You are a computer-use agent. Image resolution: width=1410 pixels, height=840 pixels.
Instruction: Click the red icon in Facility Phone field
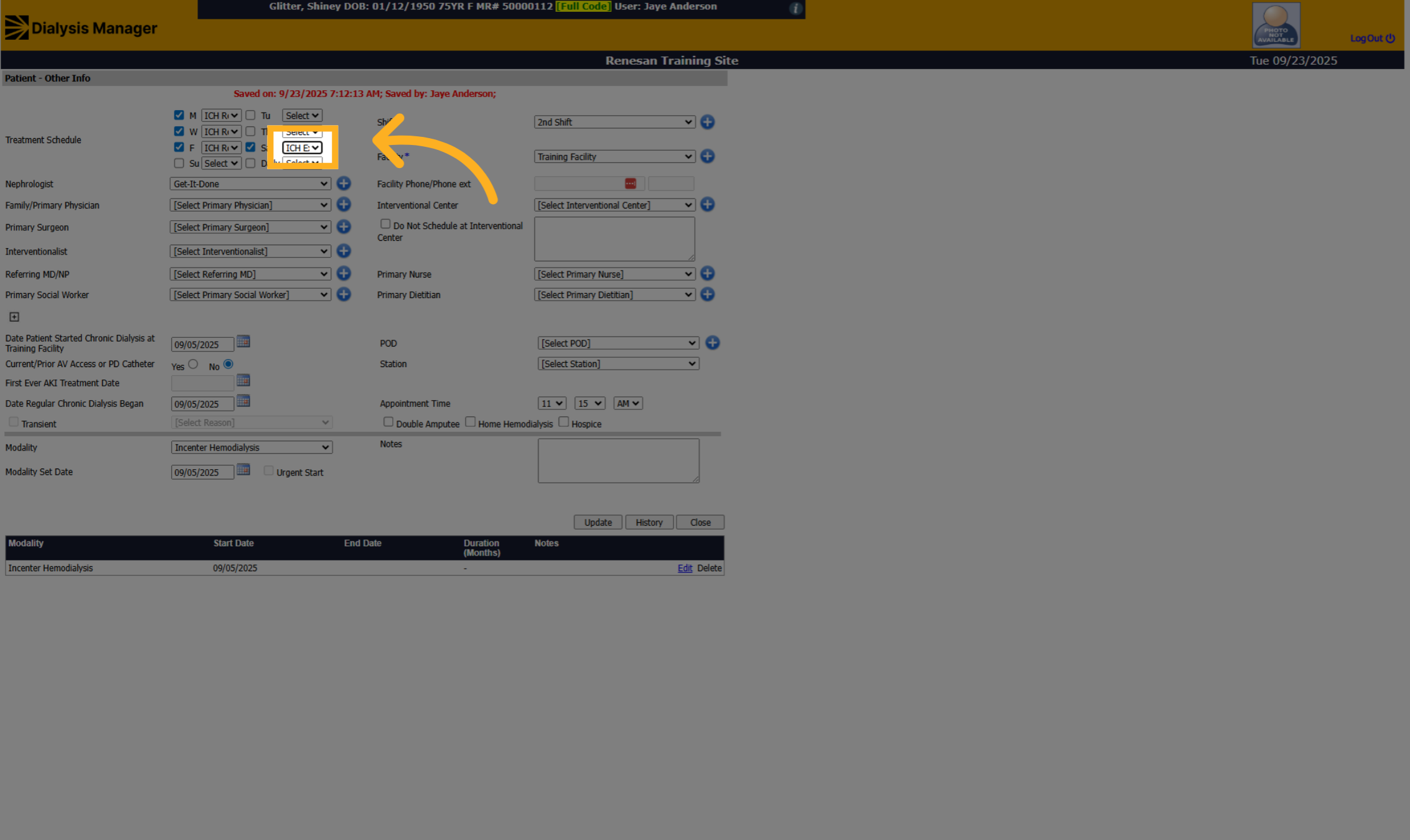point(631,184)
